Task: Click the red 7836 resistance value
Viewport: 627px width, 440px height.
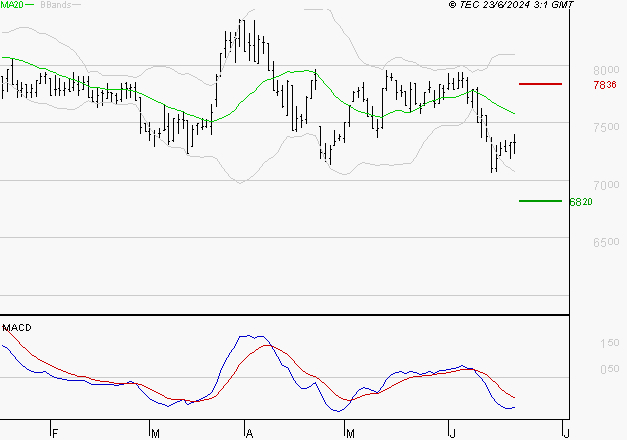Action: [x=605, y=85]
